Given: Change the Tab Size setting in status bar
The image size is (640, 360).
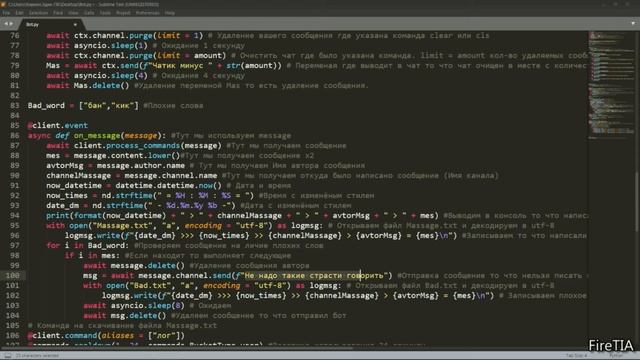Looking at the screenshot, I should (576, 356).
